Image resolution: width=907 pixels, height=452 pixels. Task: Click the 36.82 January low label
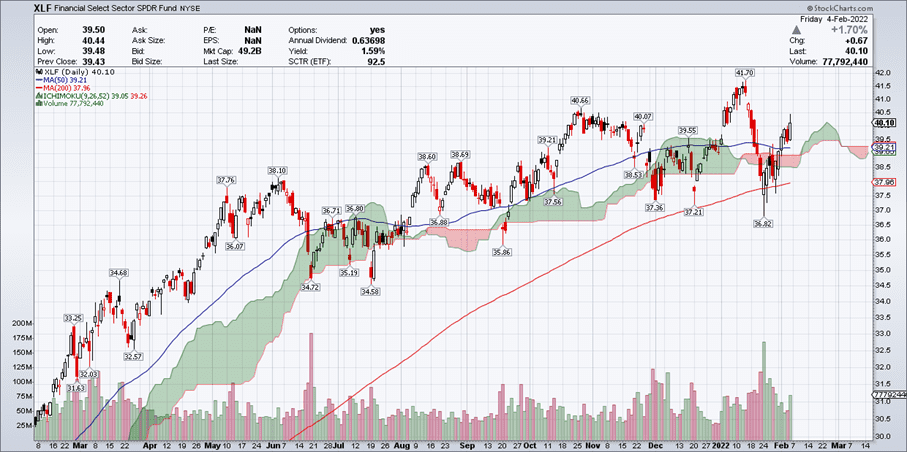tap(764, 222)
